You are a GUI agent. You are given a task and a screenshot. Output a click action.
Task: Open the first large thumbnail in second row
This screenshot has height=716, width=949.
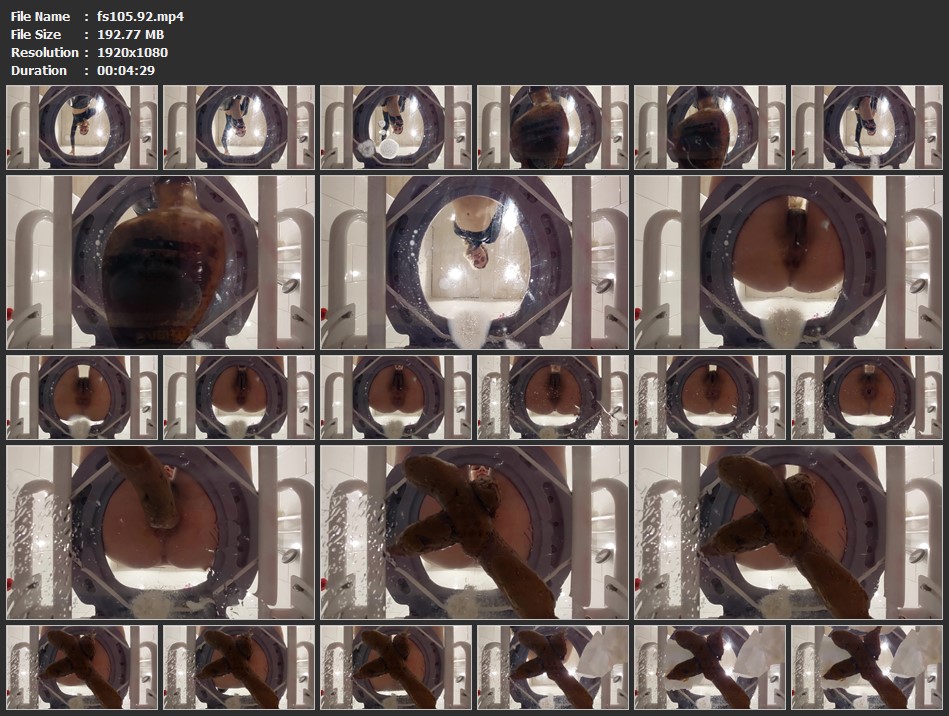160,263
